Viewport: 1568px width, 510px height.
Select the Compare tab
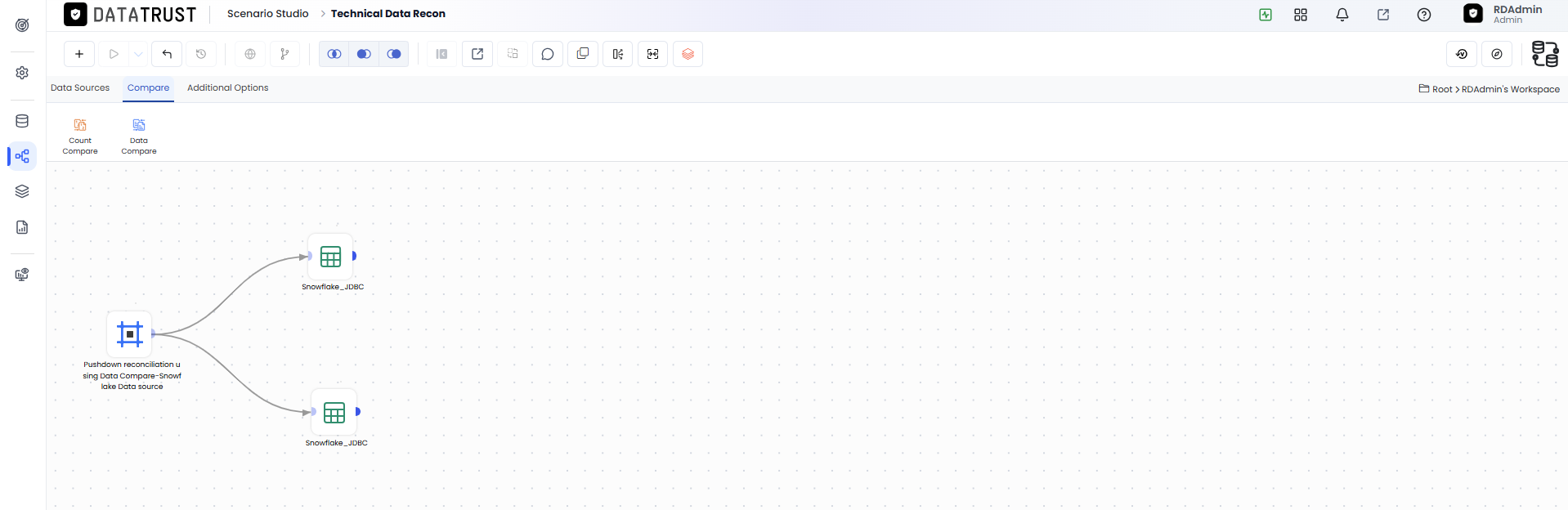[x=148, y=88]
